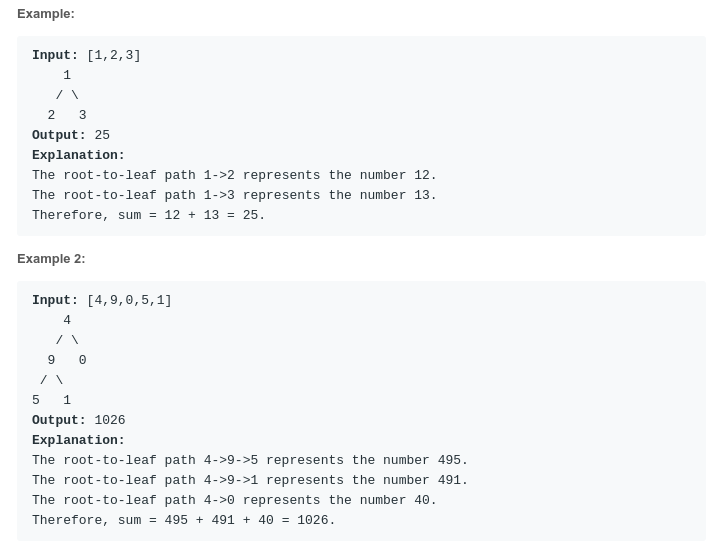Click the input array [1,2,3]
728x543 pixels.
pos(113,55)
